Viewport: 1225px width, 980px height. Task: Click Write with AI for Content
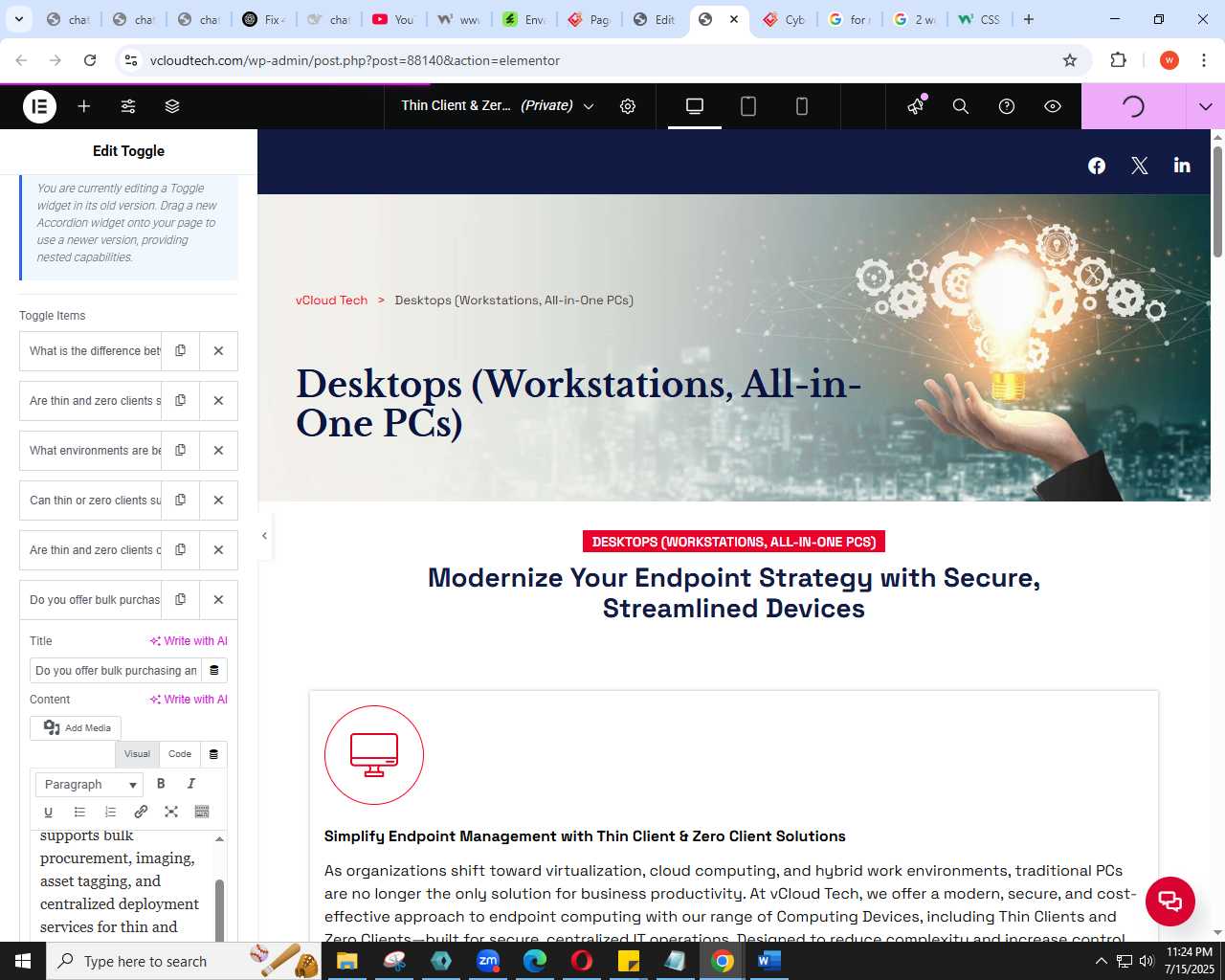coord(189,700)
